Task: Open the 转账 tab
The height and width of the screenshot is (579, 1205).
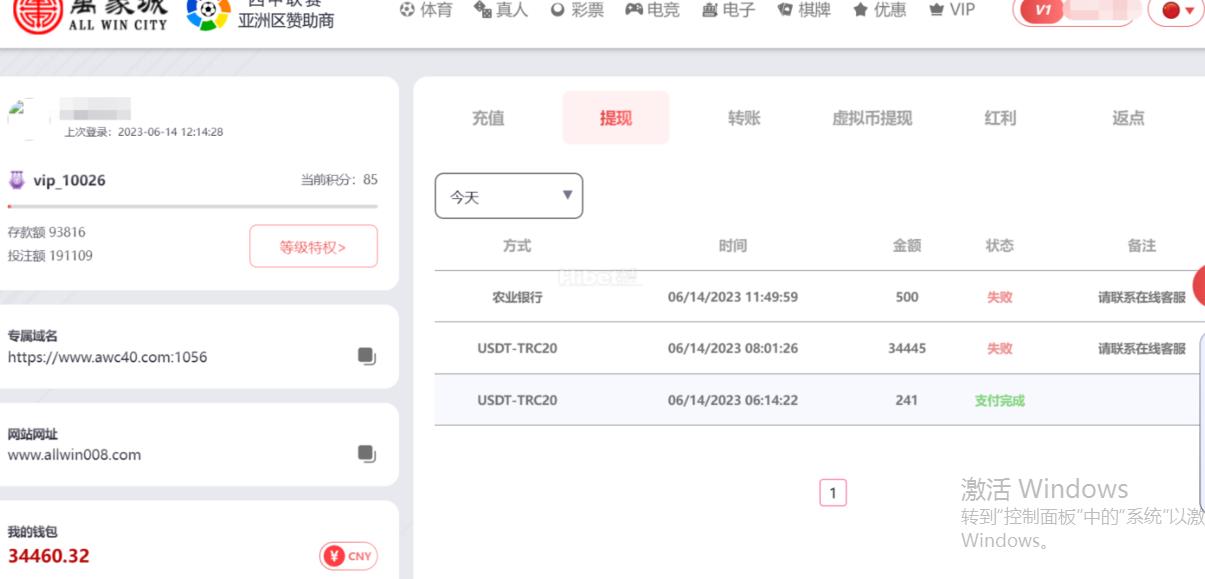Action: (x=744, y=118)
